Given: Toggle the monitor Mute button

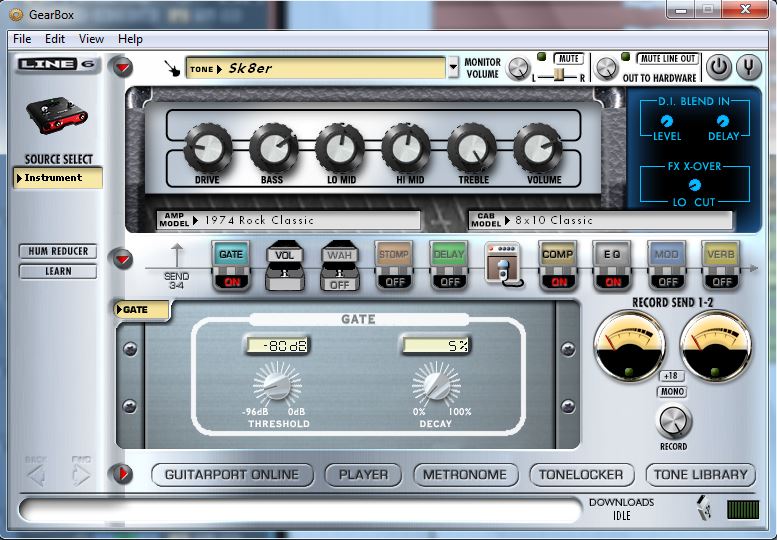Looking at the screenshot, I should pyautogui.click(x=568, y=58).
